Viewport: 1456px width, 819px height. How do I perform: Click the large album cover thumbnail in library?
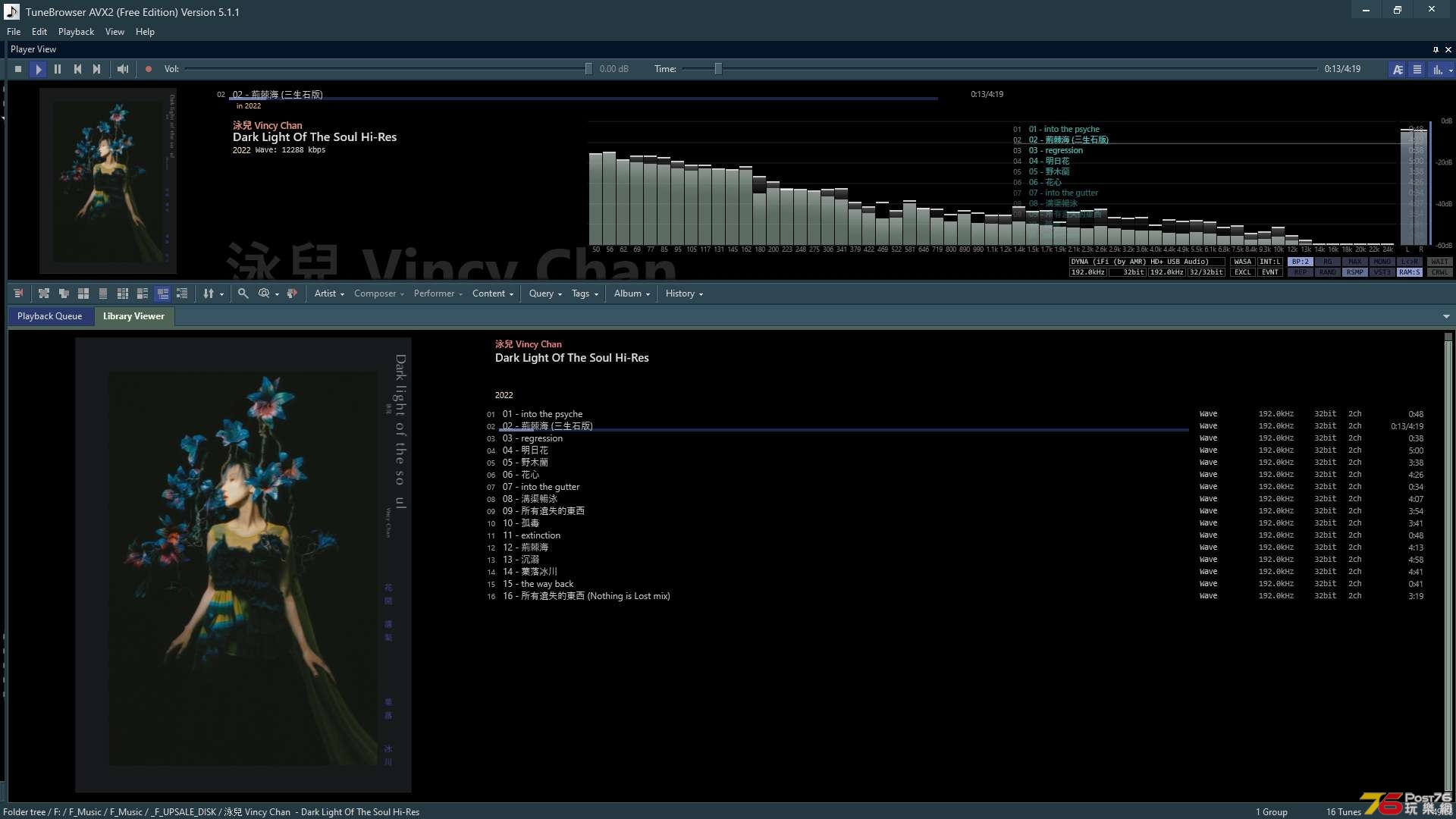coord(243,565)
